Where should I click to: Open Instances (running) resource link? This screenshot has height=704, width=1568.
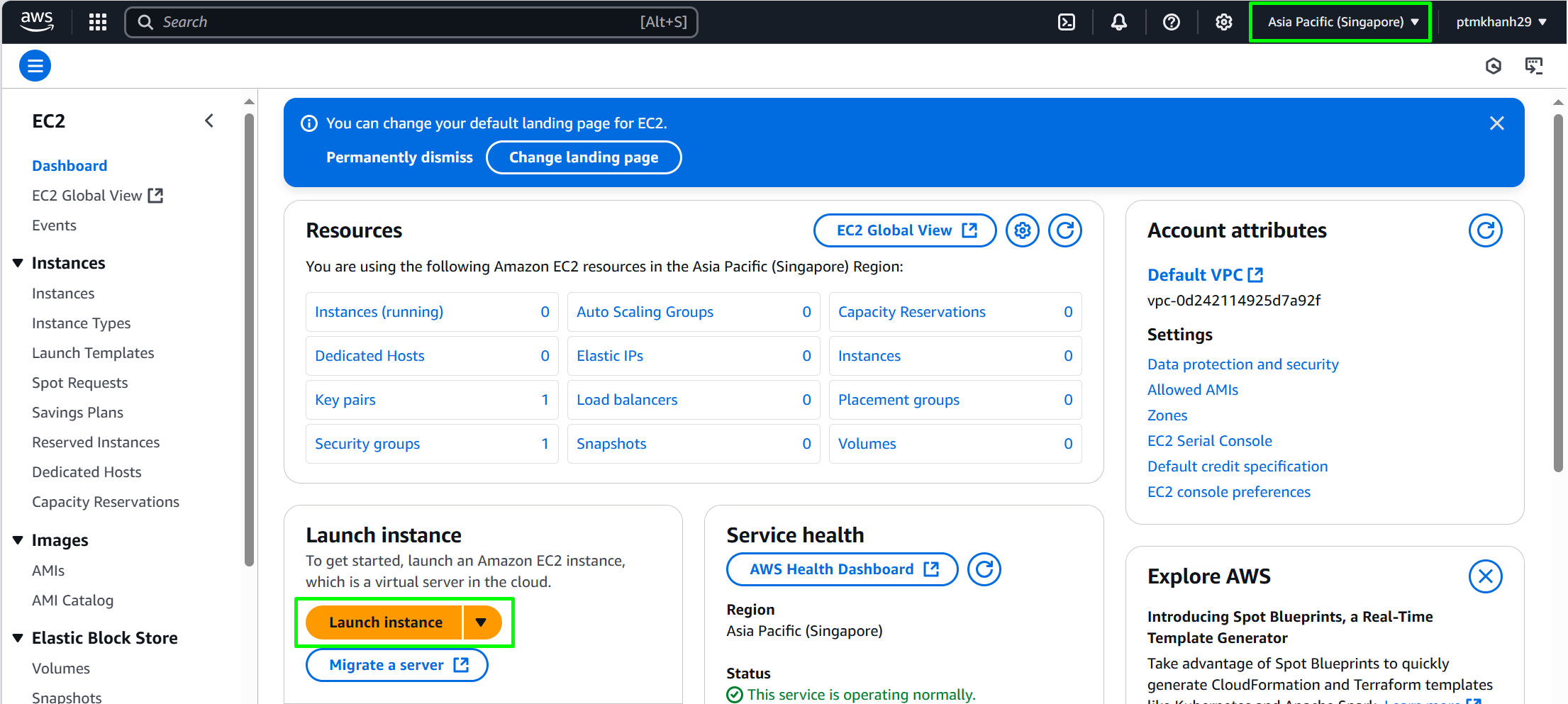coord(379,312)
